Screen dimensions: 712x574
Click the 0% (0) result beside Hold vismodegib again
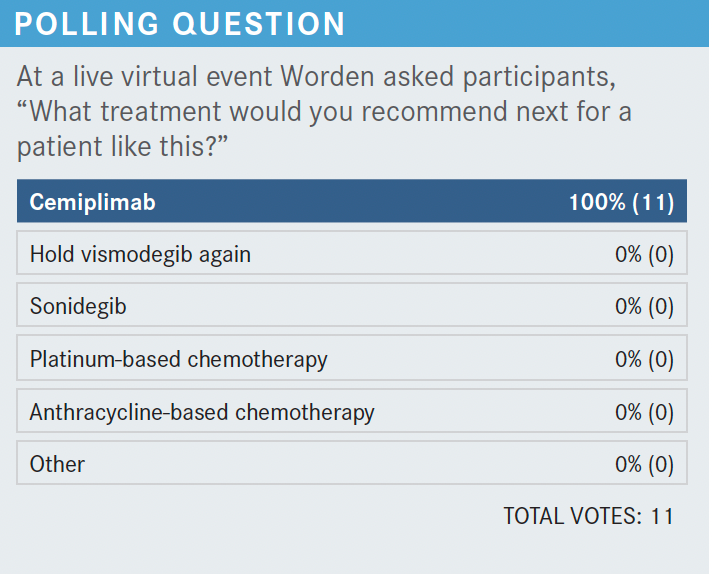click(644, 254)
